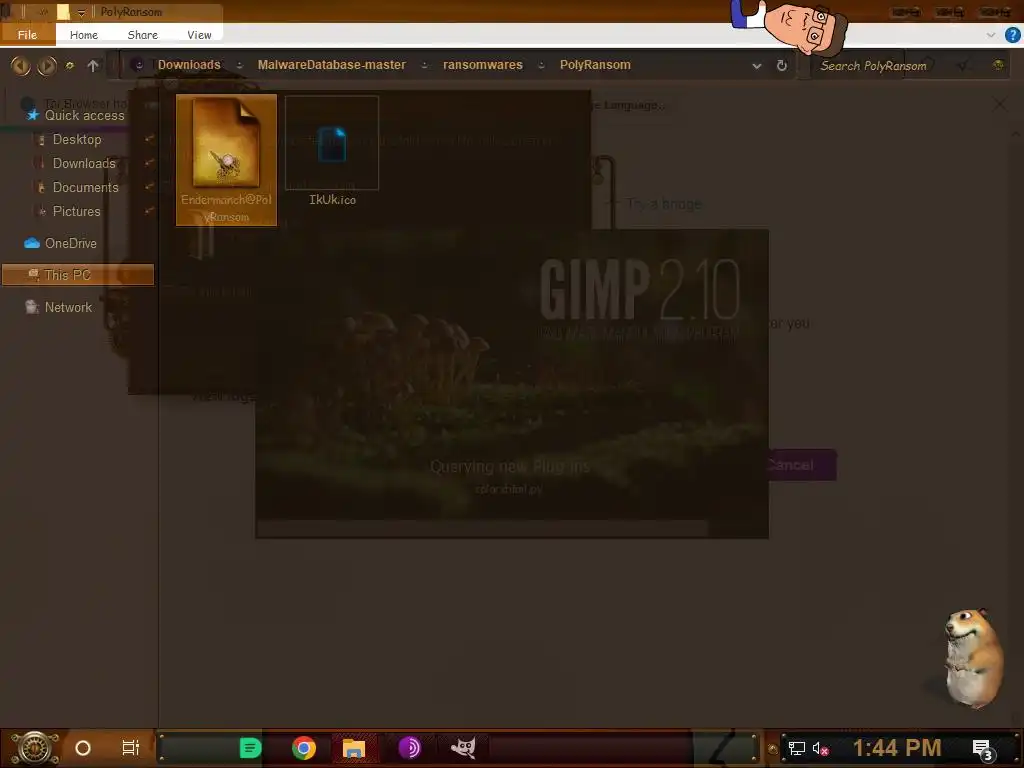Select the Endermanch@PolyRansom file

coord(226,160)
